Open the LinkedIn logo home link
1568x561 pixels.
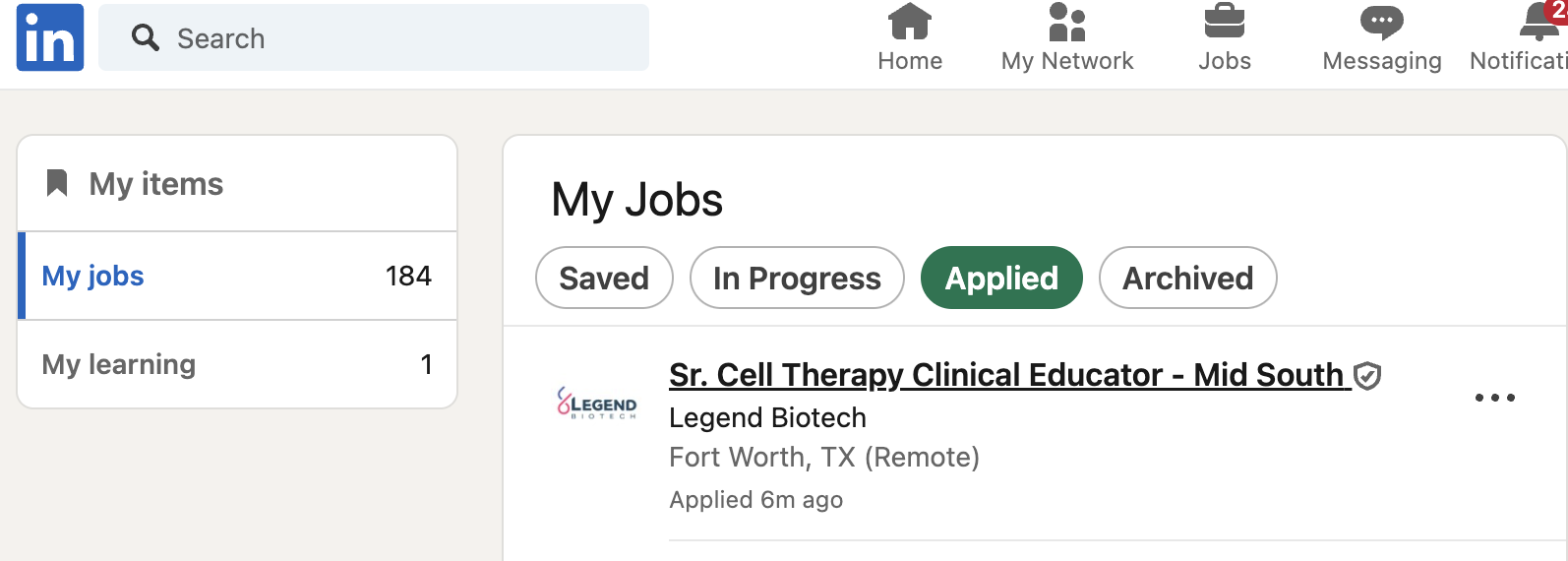point(50,37)
